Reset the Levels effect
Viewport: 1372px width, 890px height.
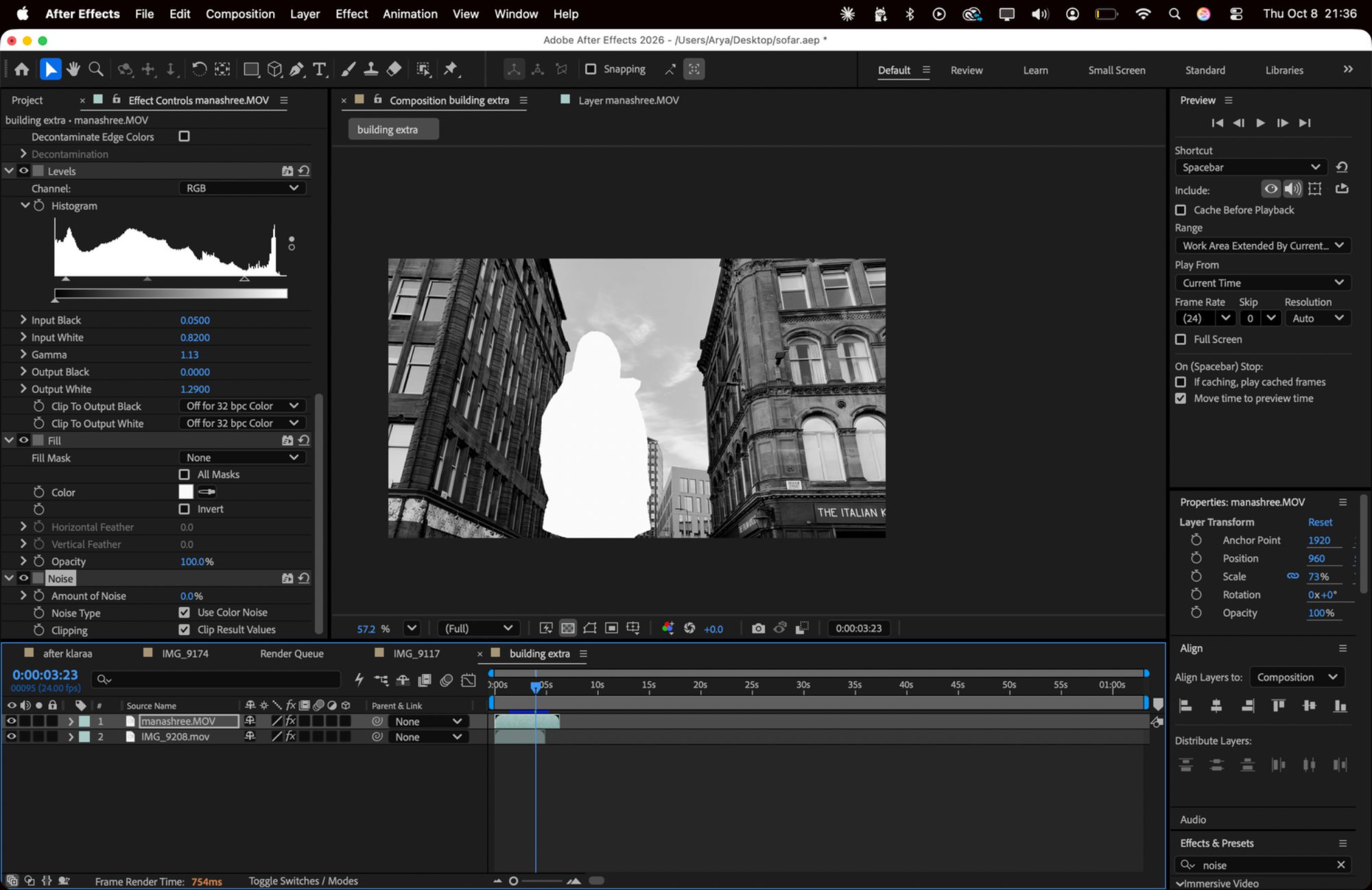point(304,171)
